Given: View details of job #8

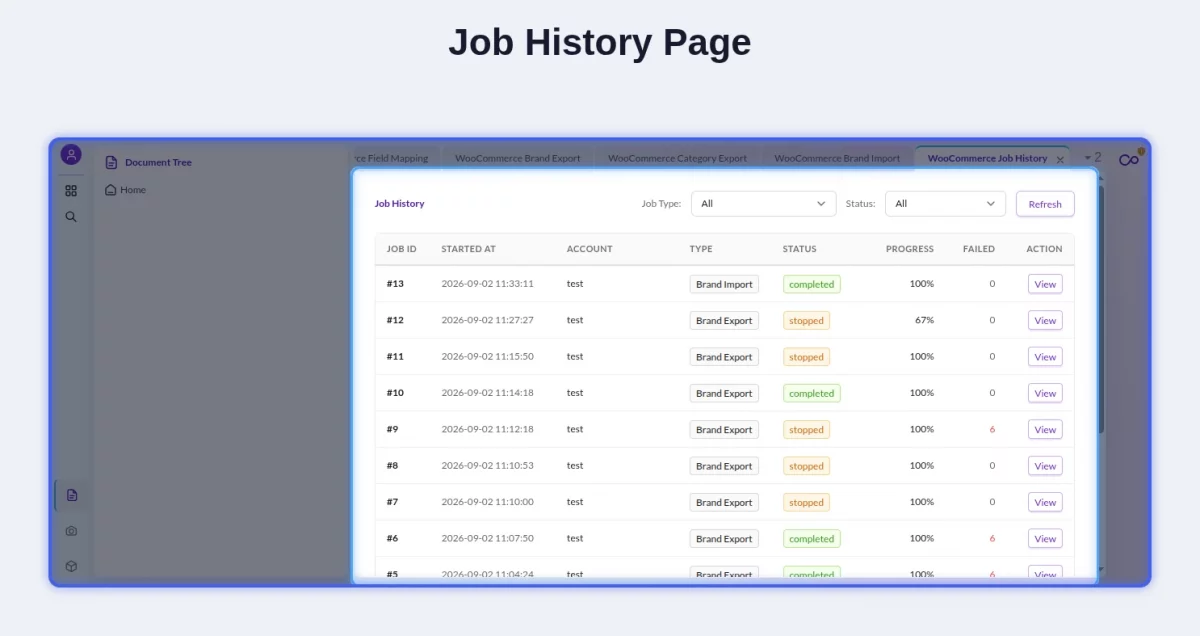Looking at the screenshot, I should [x=1045, y=466].
